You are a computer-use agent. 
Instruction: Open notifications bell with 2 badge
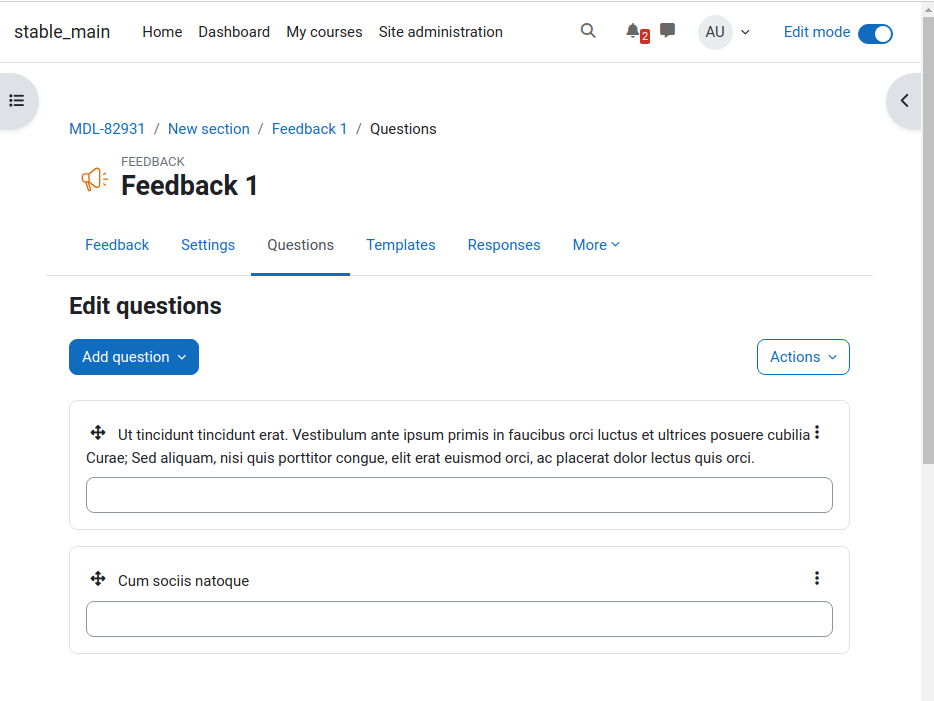point(636,32)
